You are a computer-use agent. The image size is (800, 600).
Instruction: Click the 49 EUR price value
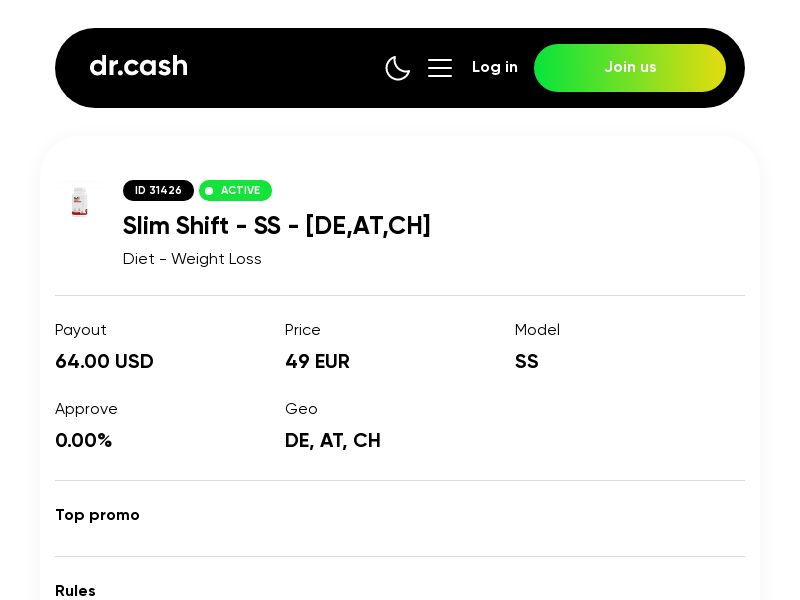tap(317, 361)
